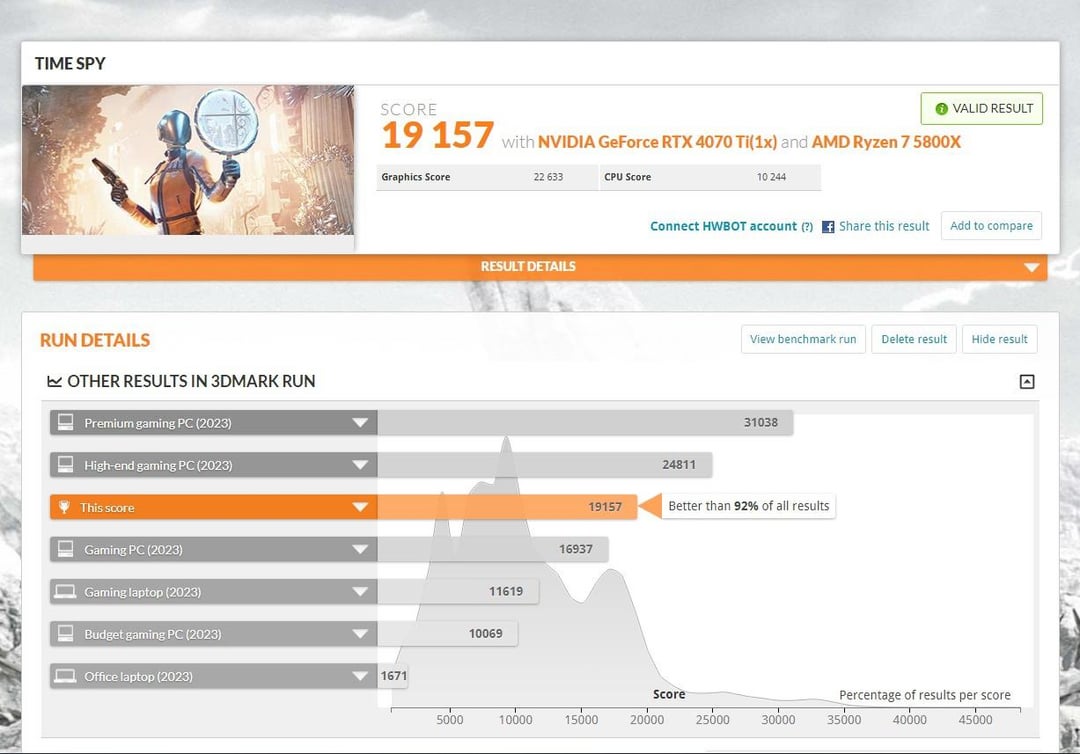Image resolution: width=1080 pixels, height=754 pixels.
Task: Click the laptop icon for Office laptop (2023)
Action: (65, 676)
